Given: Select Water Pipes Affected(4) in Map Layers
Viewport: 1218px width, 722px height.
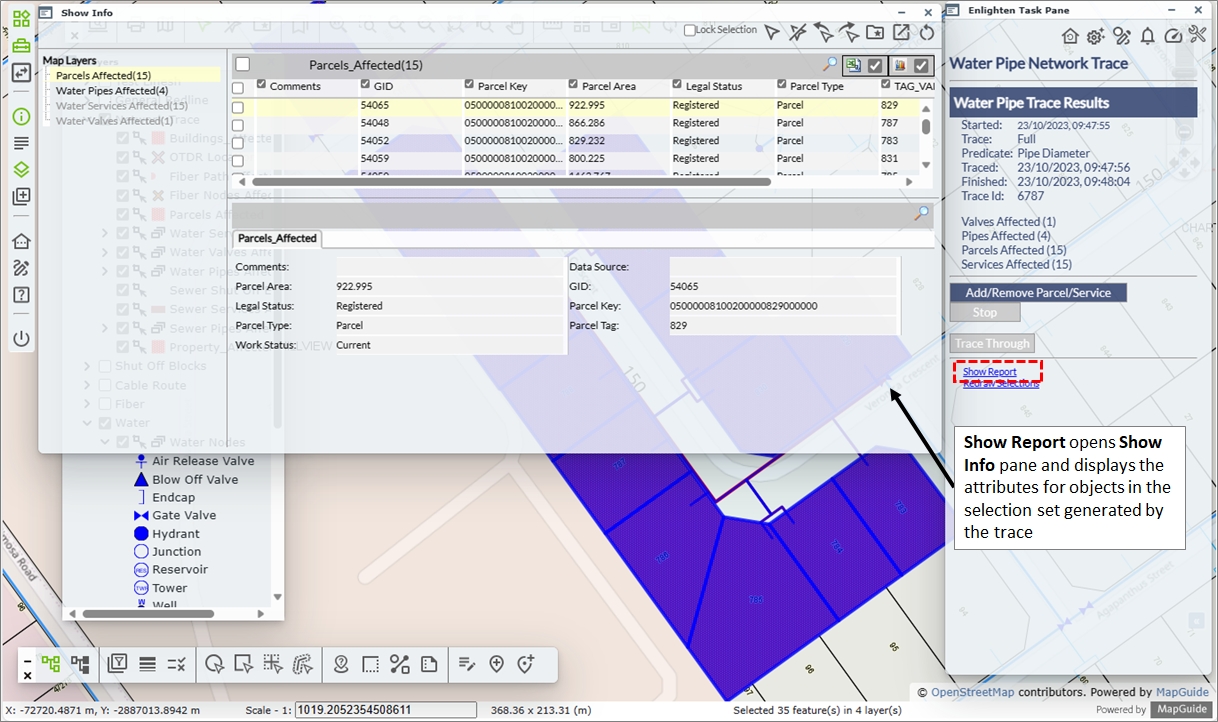Looking at the screenshot, I should tap(111, 91).
